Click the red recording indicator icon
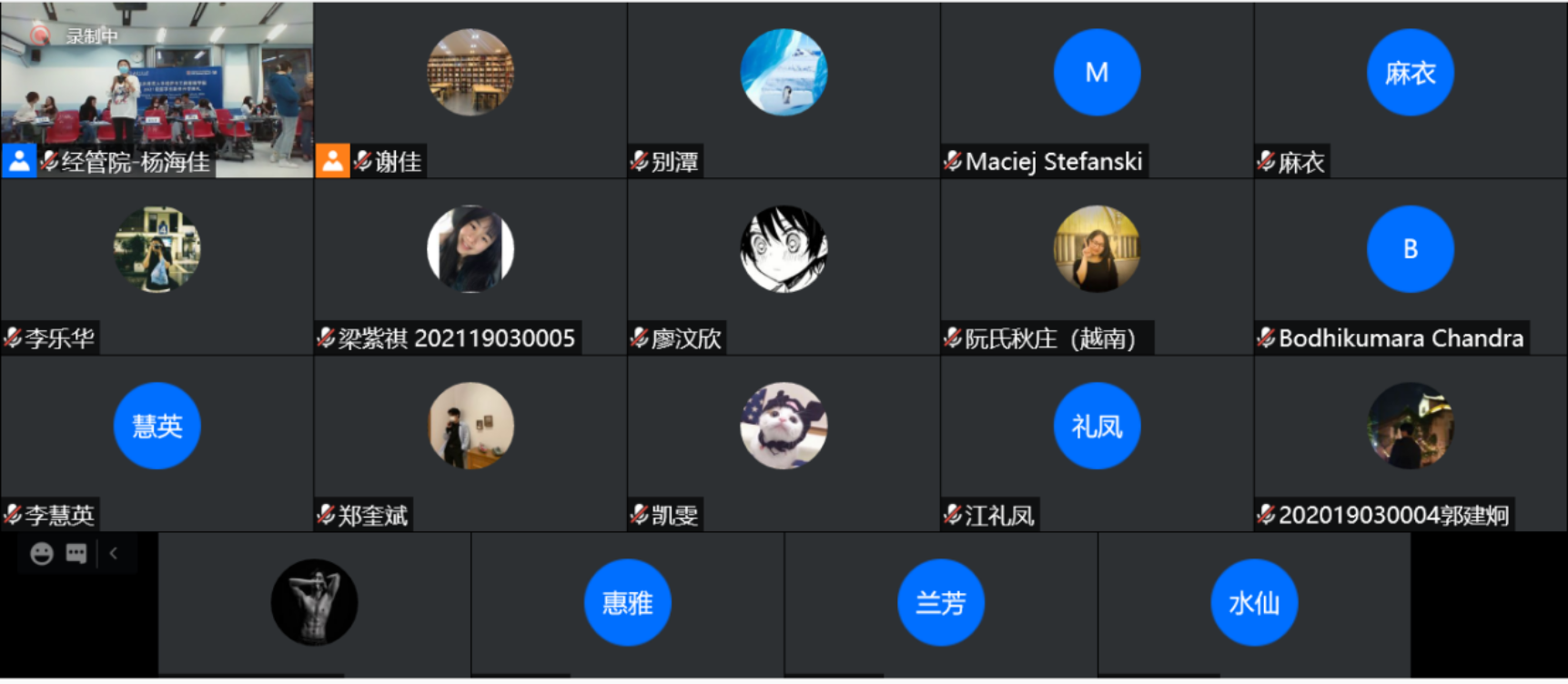This screenshot has height=684, width=1568. point(39,35)
